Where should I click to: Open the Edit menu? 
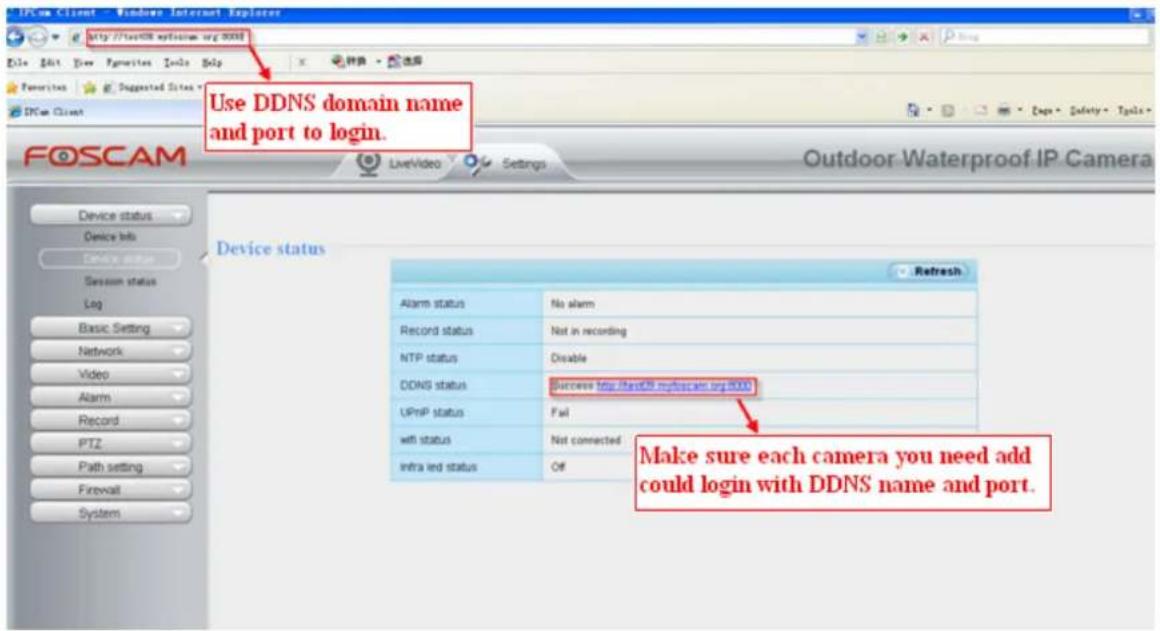tap(50, 63)
